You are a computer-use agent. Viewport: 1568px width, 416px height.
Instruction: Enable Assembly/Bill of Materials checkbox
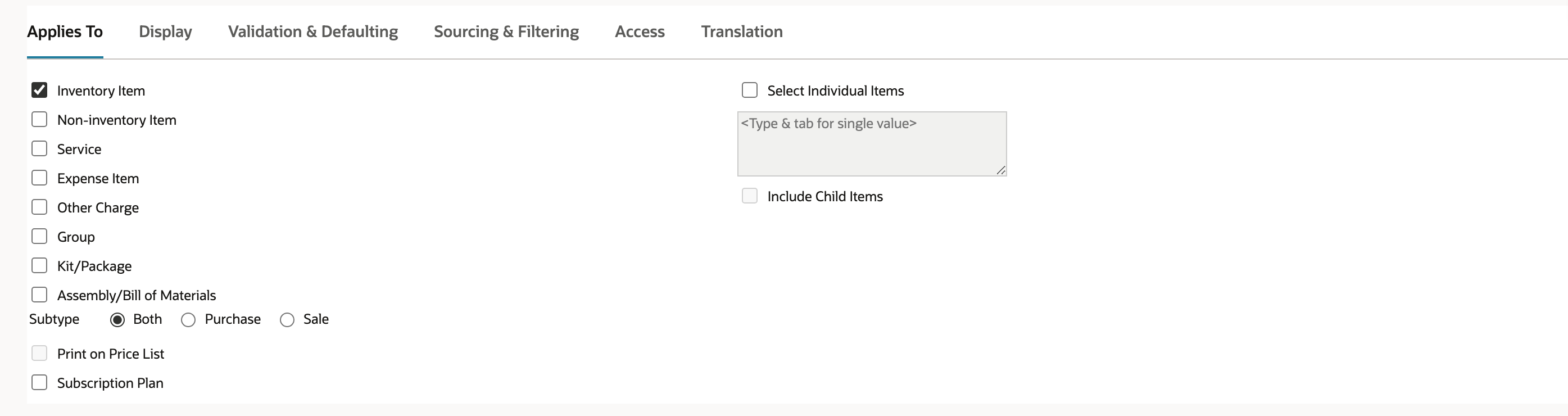[39, 295]
